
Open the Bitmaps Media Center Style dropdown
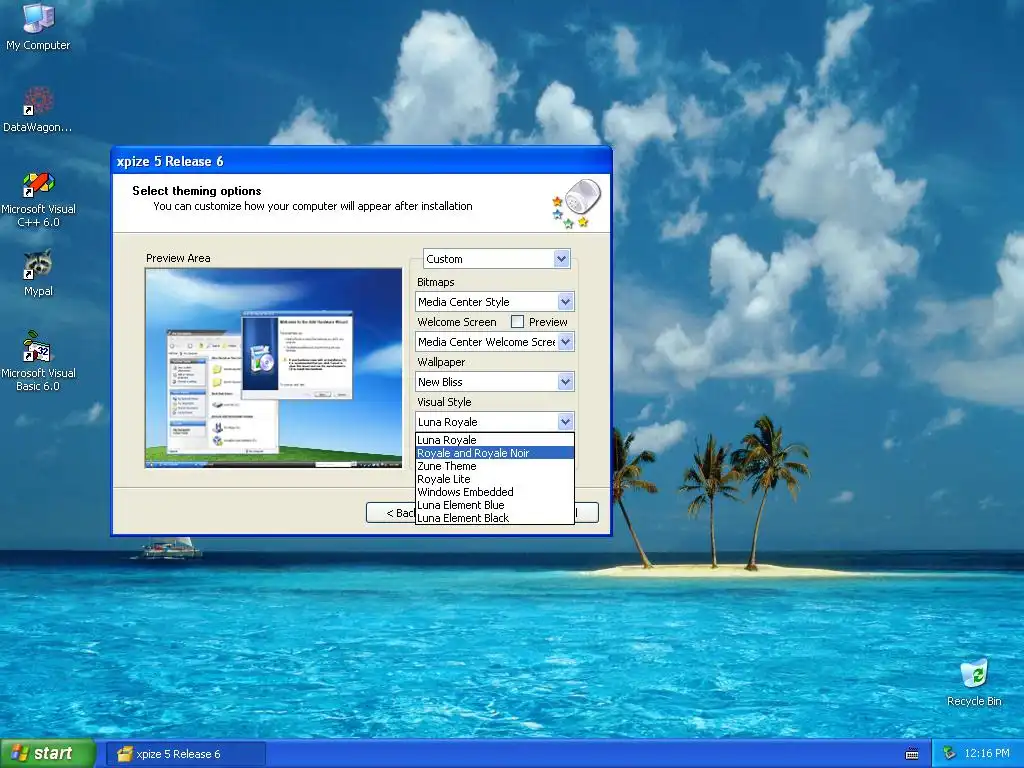click(x=495, y=302)
